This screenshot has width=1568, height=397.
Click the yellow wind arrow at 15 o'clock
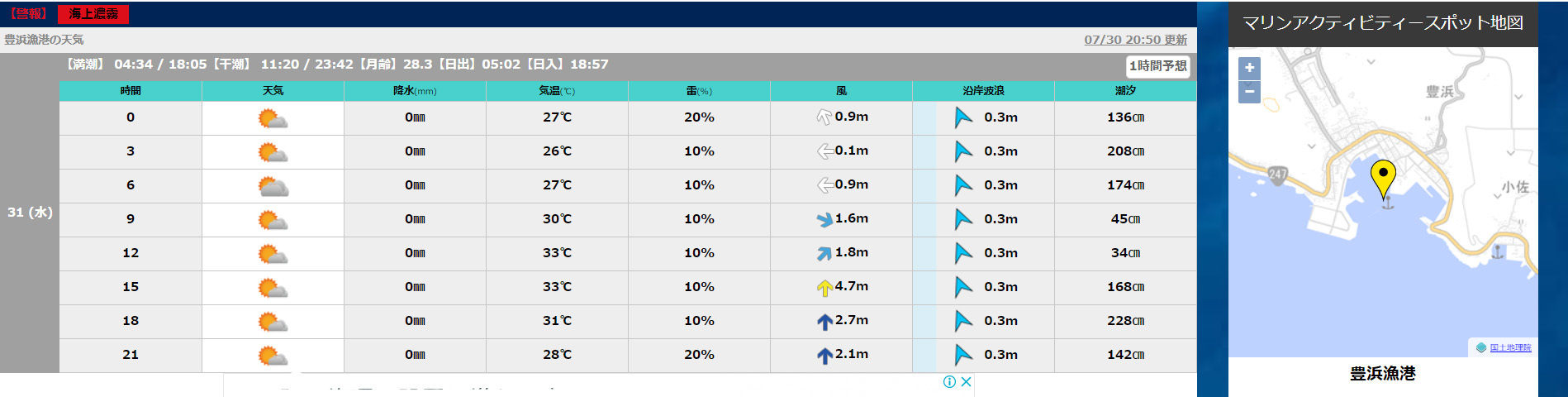(x=824, y=288)
